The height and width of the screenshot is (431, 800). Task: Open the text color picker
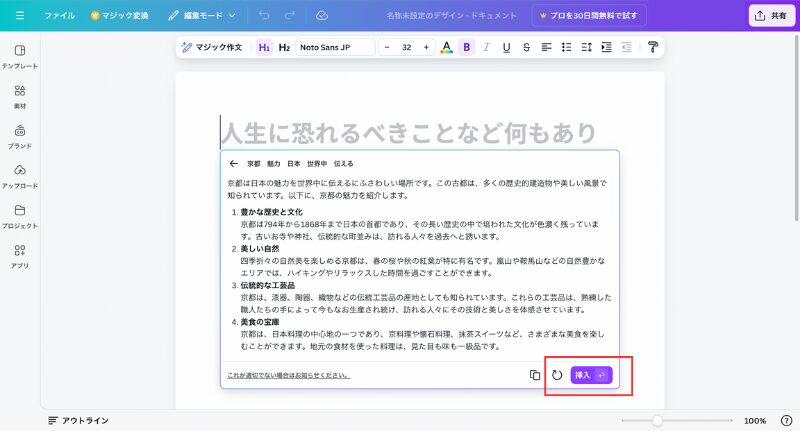point(446,47)
